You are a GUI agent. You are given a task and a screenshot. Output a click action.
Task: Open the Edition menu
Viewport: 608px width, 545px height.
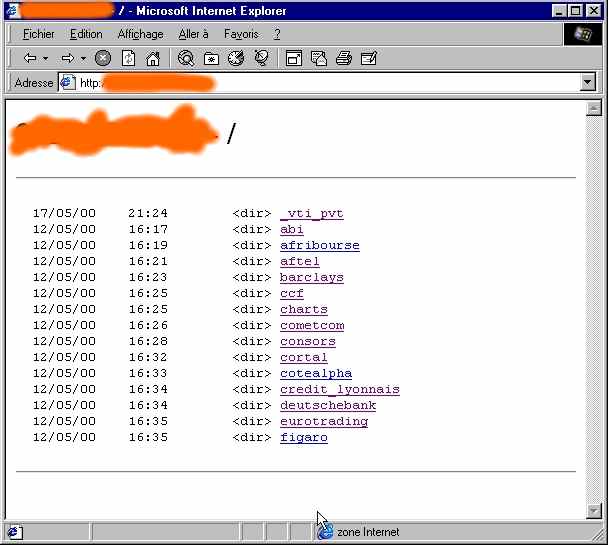pyautogui.click(x=86, y=34)
